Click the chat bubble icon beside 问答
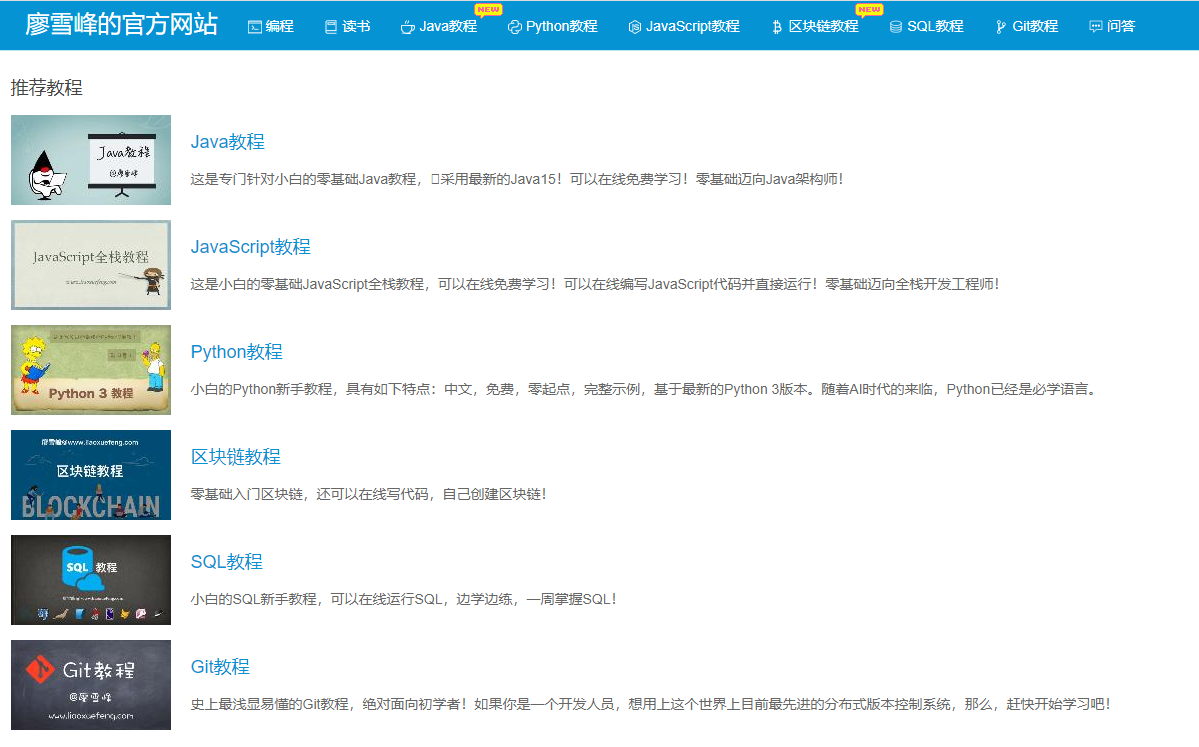Screen dimensions: 1199x747 coord(1092,26)
